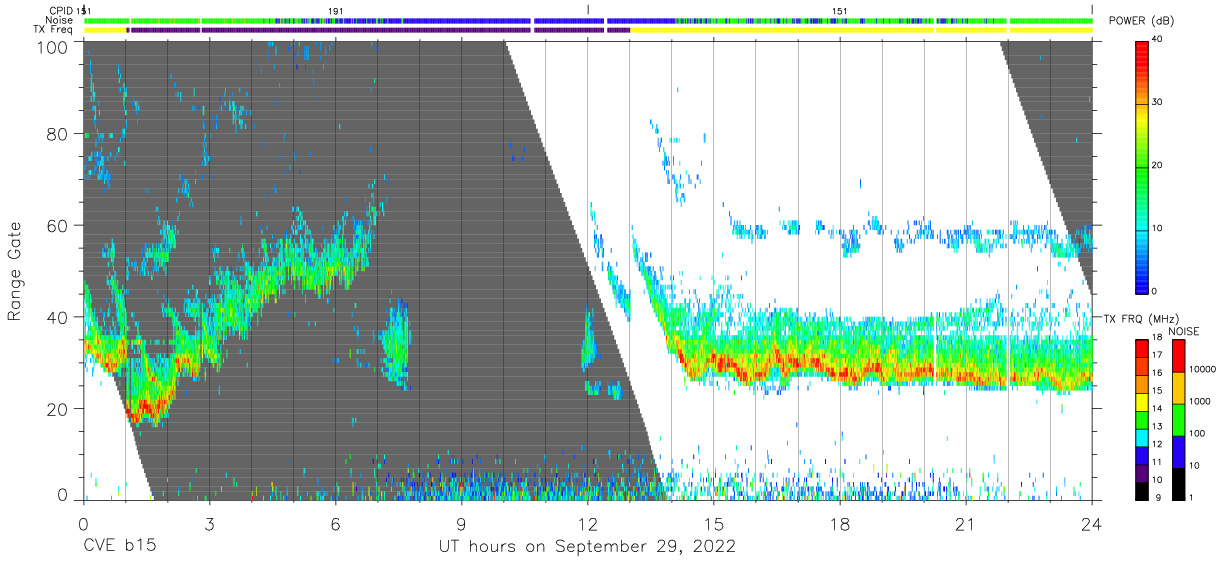Click the "10000" tick on NOISE legend

pyautogui.click(x=1201, y=370)
